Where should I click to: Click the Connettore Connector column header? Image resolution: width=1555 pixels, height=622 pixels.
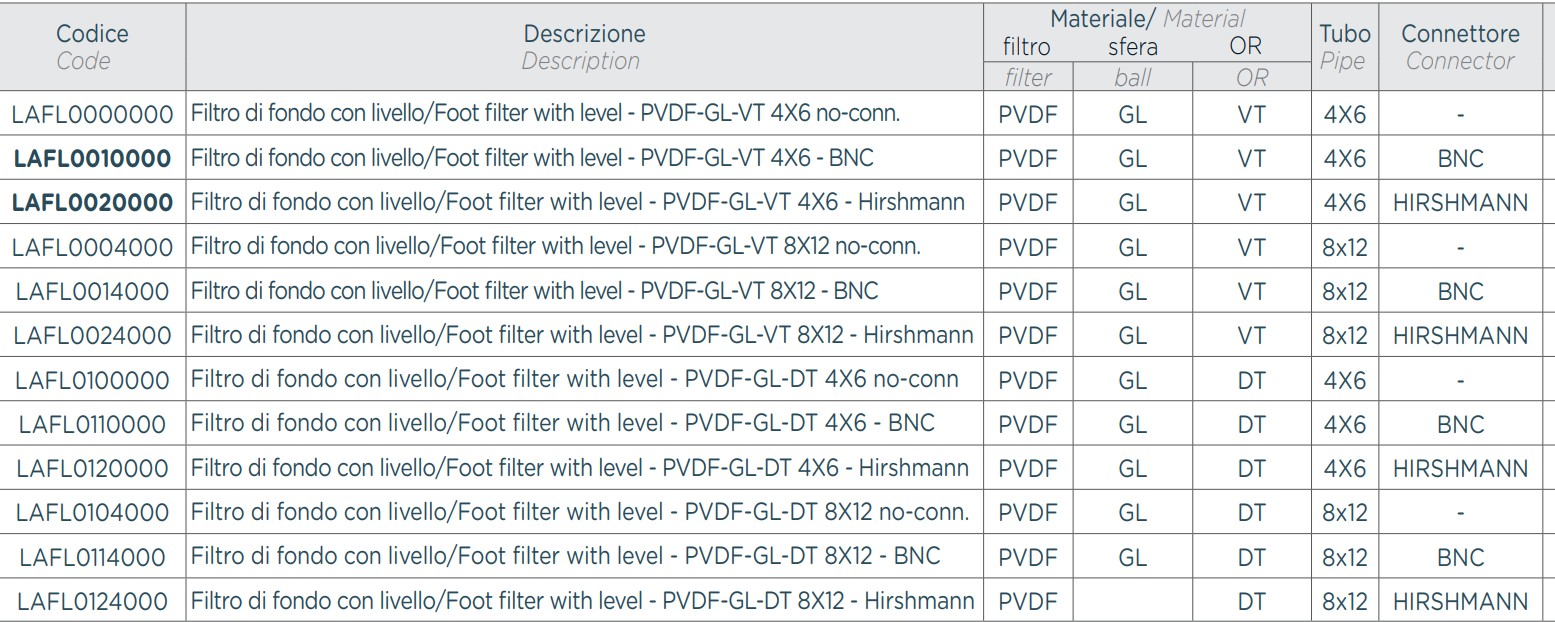click(x=1460, y=46)
